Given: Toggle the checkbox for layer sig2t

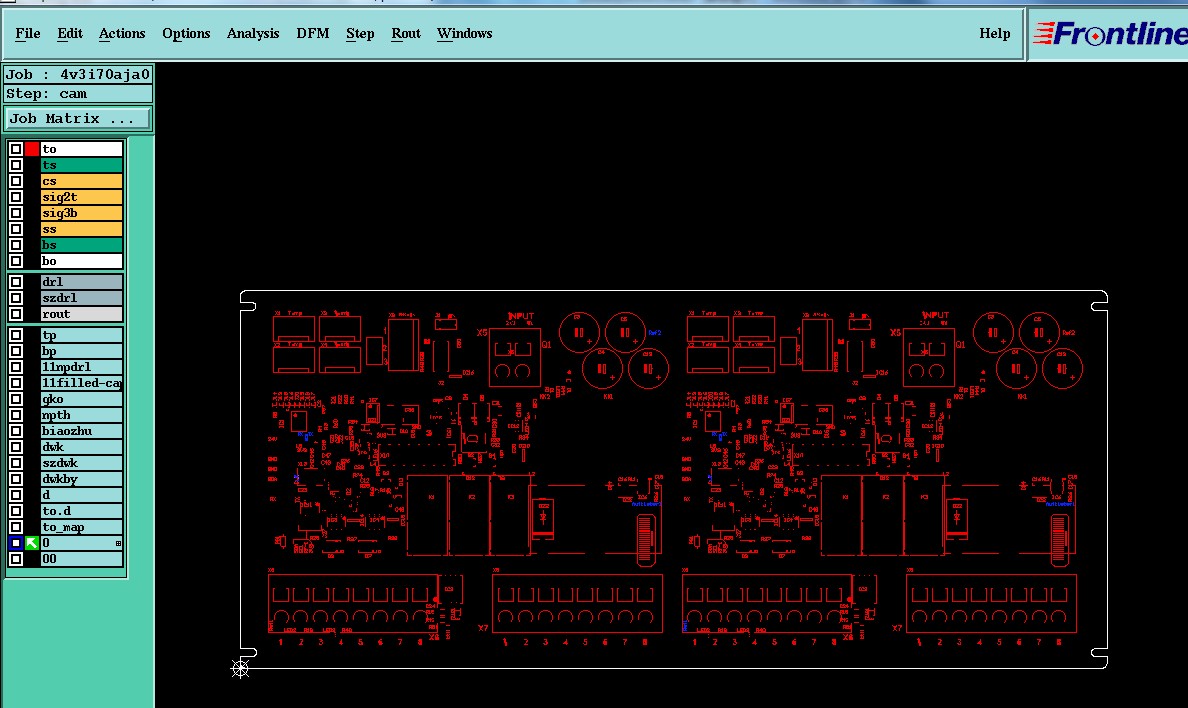Looking at the screenshot, I should click(16, 197).
